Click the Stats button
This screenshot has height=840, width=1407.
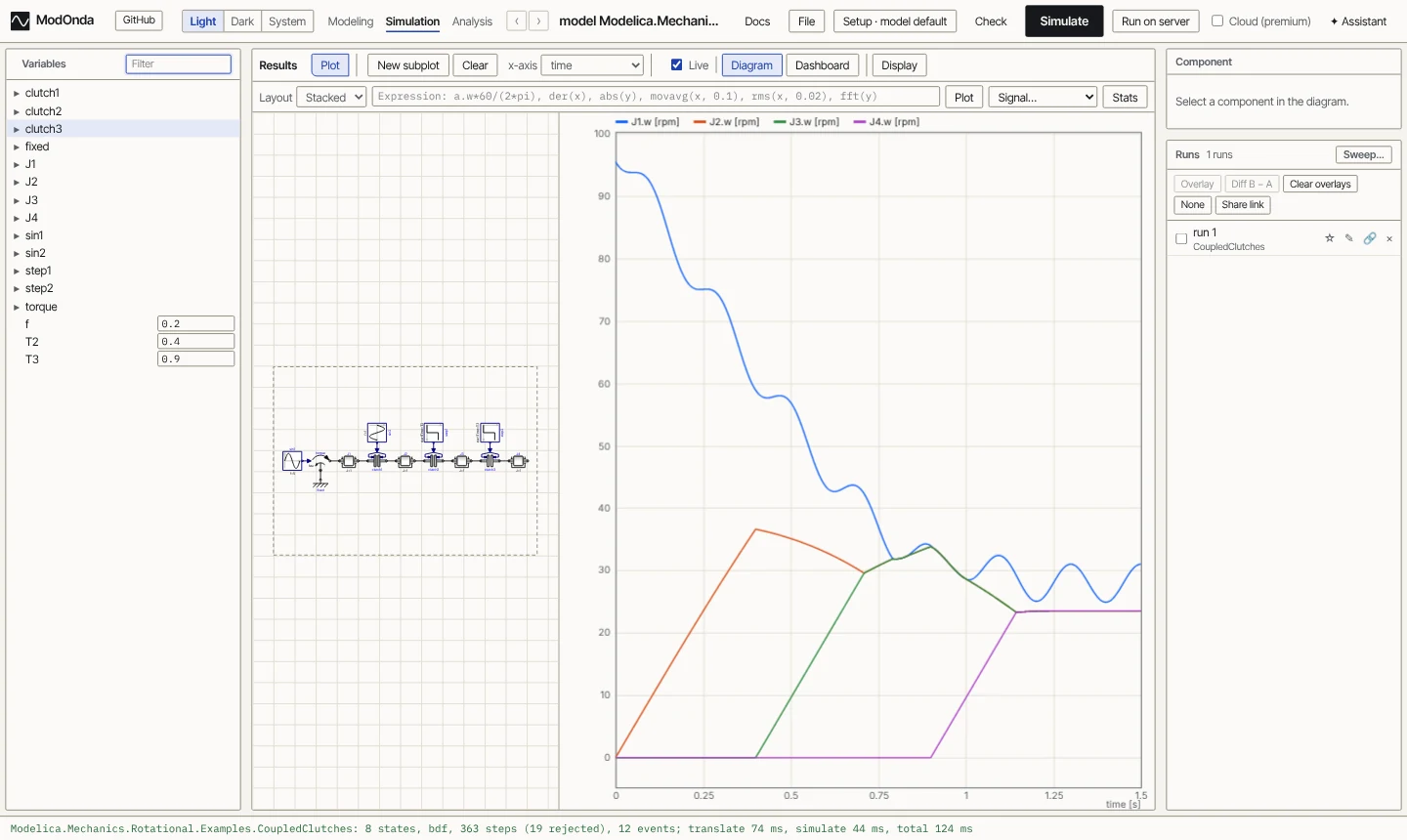(x=1125, y=97)
